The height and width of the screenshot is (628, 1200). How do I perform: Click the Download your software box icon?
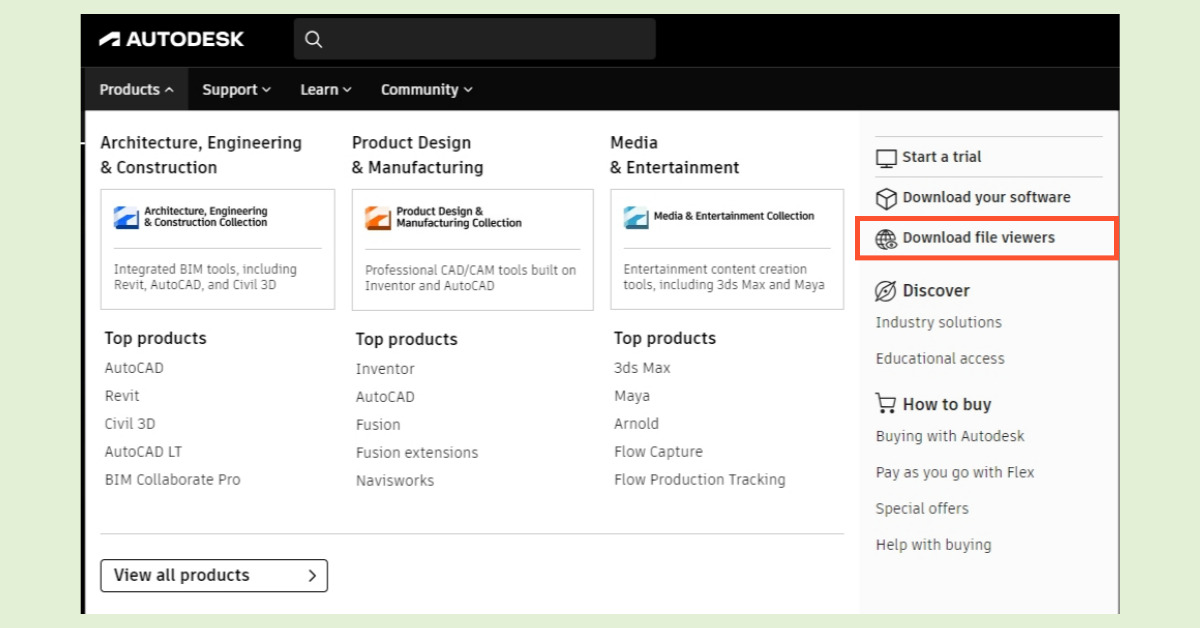(886, 198)
